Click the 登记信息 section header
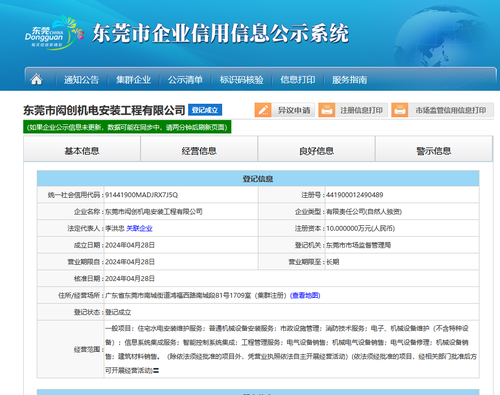This screenshot has width=500, height=395. (258, 179)
